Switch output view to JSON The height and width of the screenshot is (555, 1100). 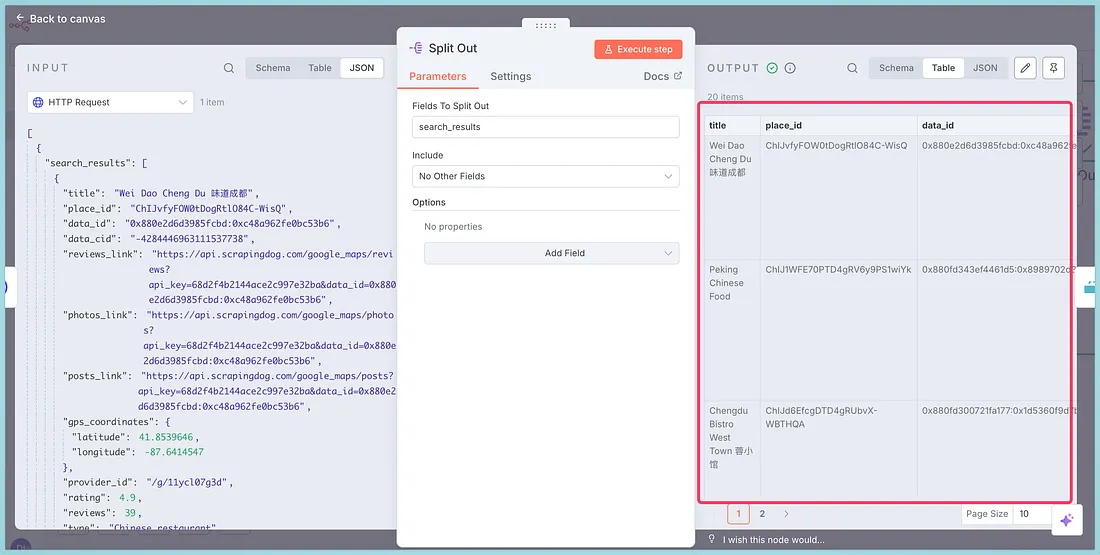985,68
